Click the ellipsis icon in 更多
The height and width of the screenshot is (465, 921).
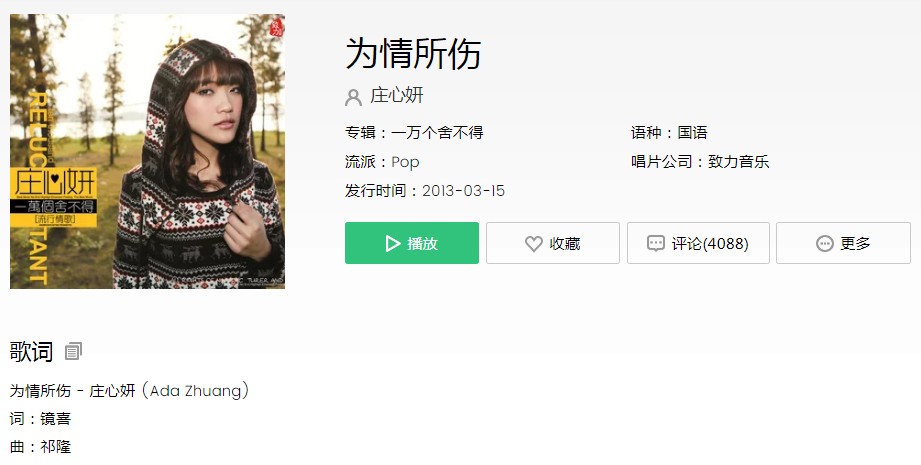[x=825, y=244]
